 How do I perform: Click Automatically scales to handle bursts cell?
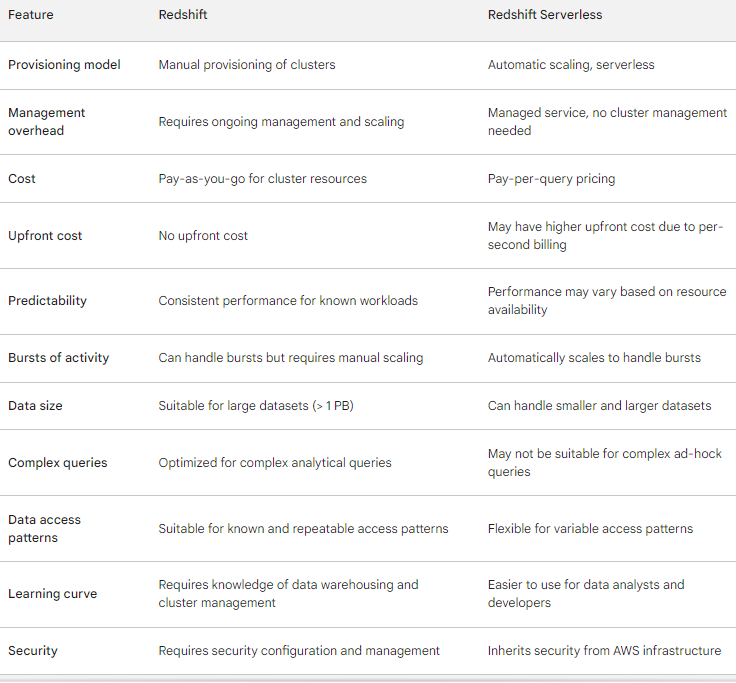(594, 358)
